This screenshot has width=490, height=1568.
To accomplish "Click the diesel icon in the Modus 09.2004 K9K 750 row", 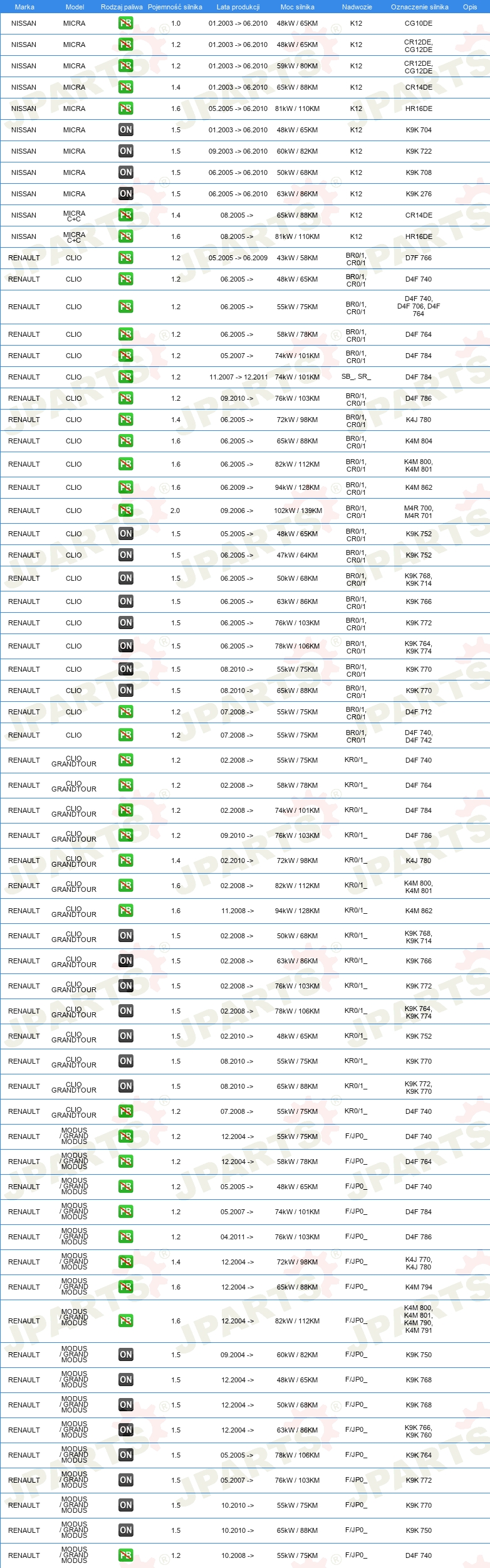I will point(126,1355).
